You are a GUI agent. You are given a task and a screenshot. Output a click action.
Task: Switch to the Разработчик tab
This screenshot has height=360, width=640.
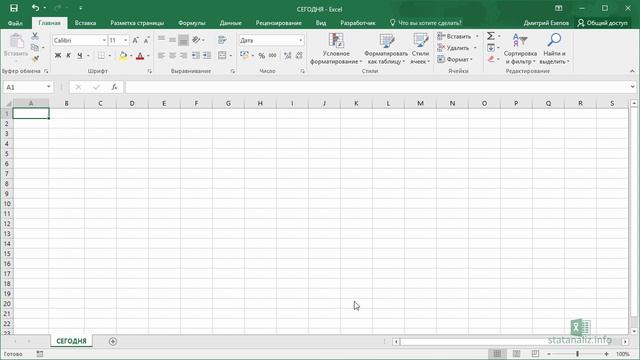click(358, 23)
